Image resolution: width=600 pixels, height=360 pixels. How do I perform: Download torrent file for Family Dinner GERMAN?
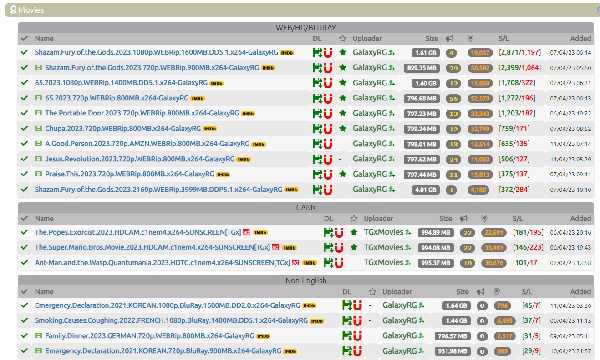click(347, 336)
